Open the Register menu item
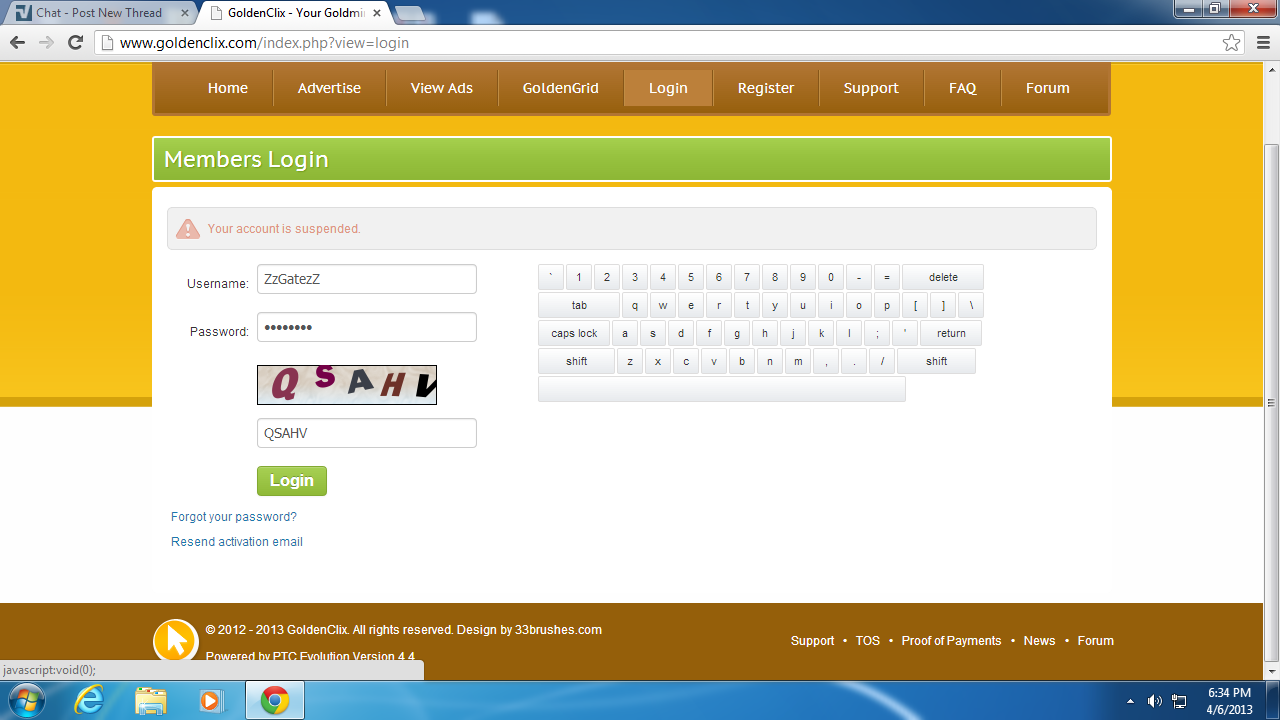The image size is (1280, 720). [766, 88]
